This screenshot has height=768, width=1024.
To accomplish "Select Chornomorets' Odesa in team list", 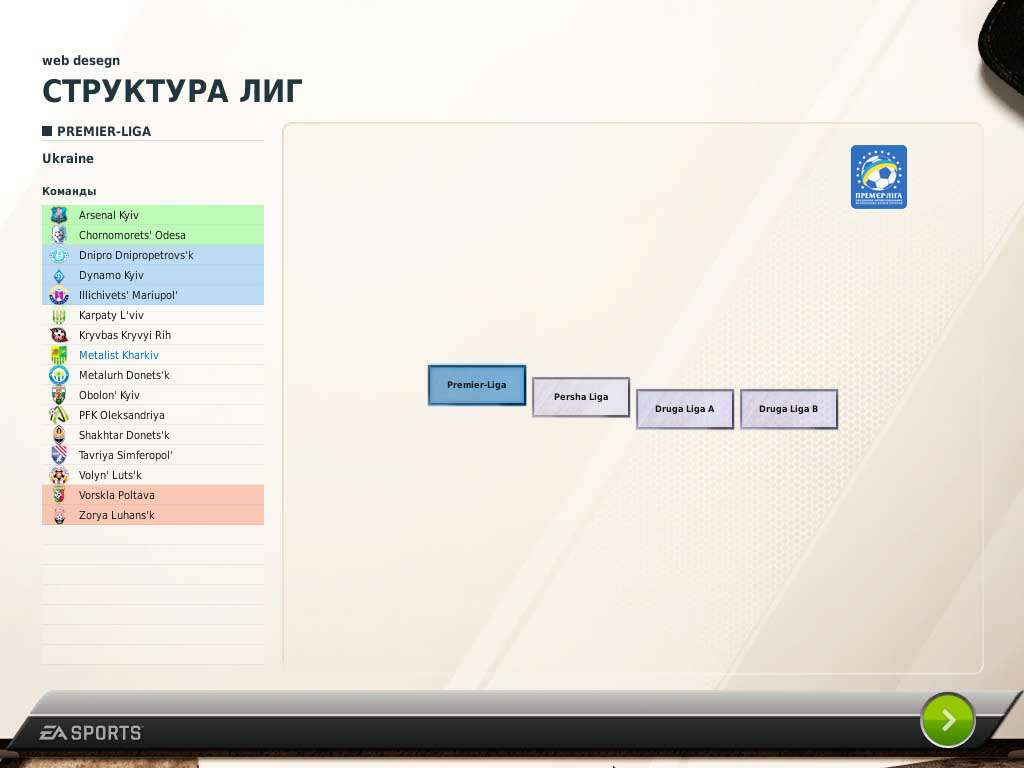I will click(x=132, y=235).
